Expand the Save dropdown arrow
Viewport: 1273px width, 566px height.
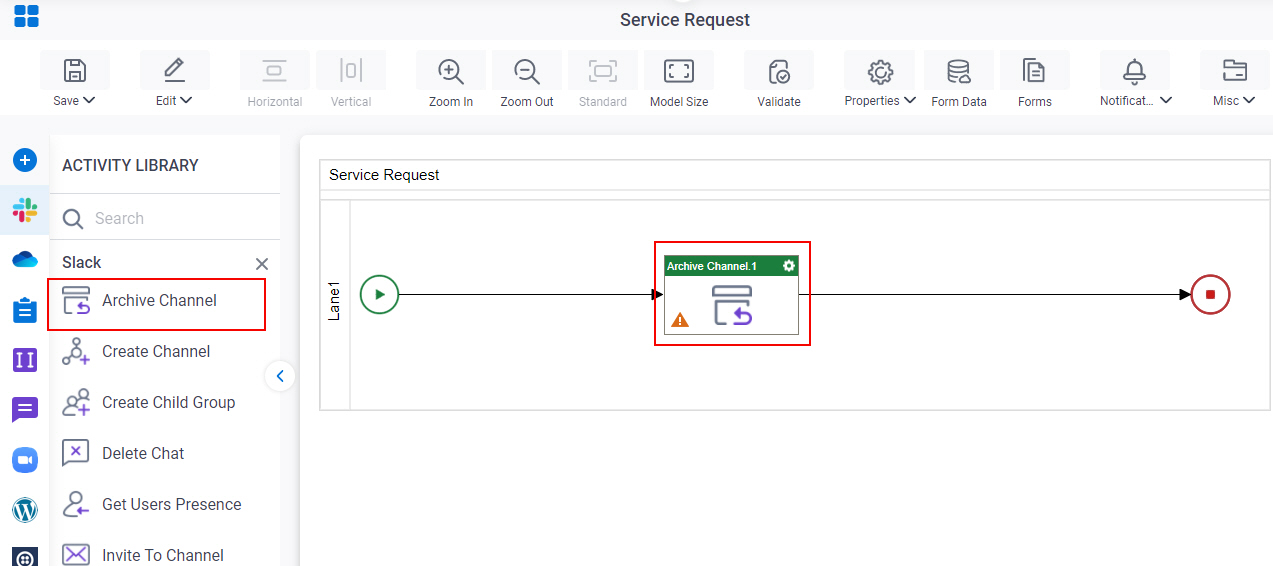point(89,100)
